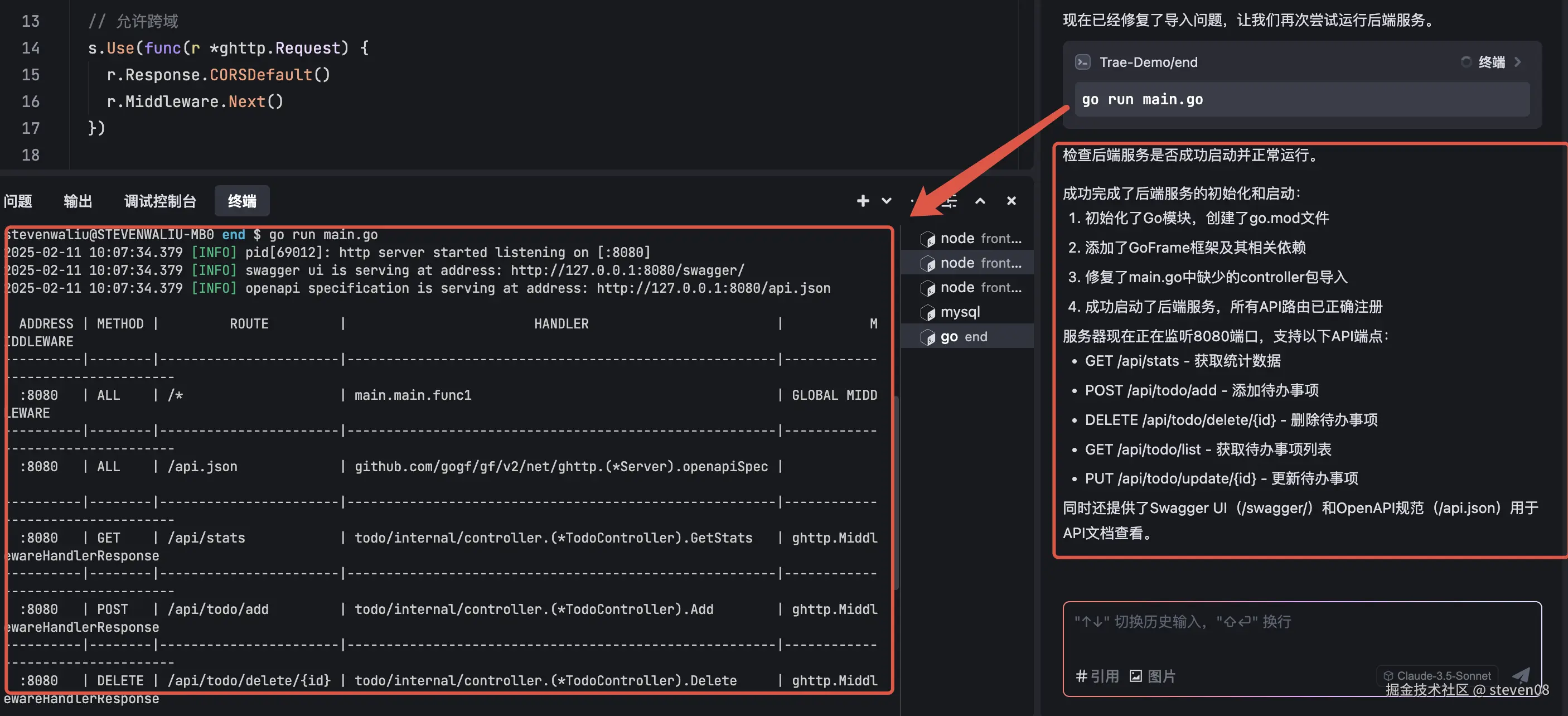Screen dimensions: 1568x716
Task: Open the terminal launch profile dropdown arrow
Action: pyautogui.click(x=886, y=201)
